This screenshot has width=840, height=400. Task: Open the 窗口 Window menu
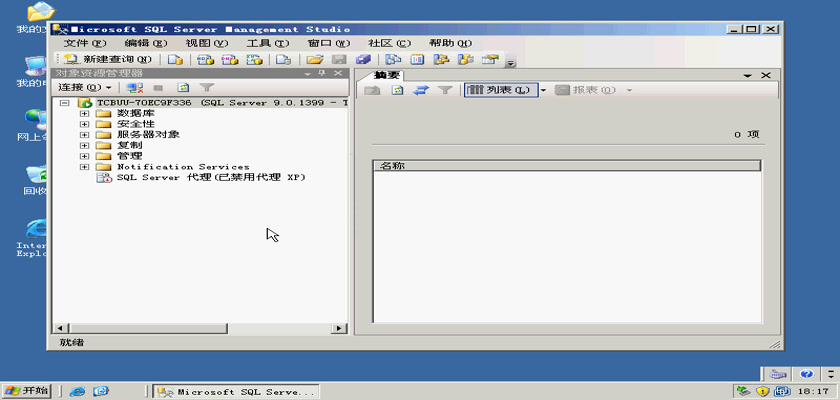coord(329,43)
